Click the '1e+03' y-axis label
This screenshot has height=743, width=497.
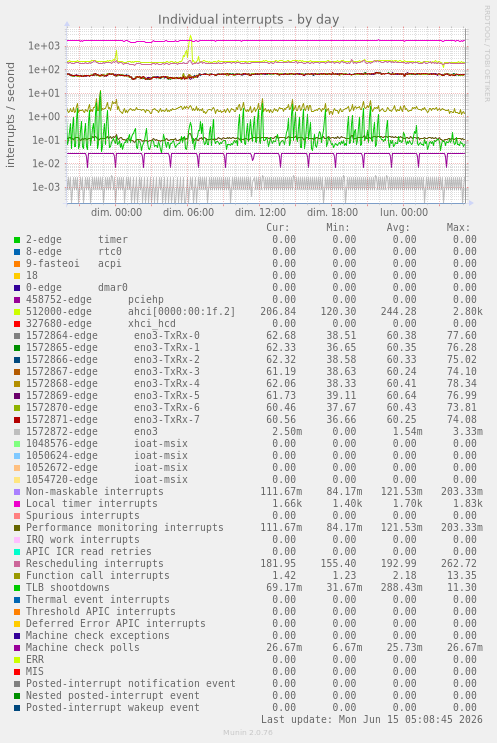(x=44, y=46)
